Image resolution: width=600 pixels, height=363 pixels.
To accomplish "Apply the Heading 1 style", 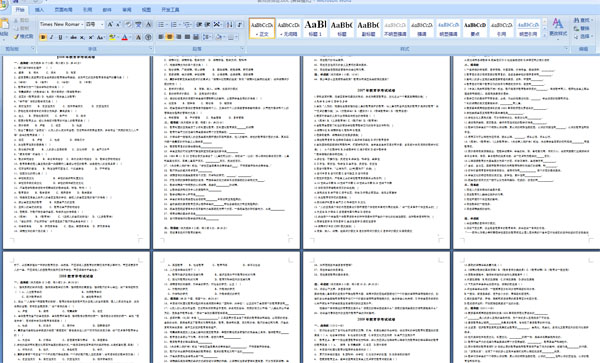I will tap(315, 28).
